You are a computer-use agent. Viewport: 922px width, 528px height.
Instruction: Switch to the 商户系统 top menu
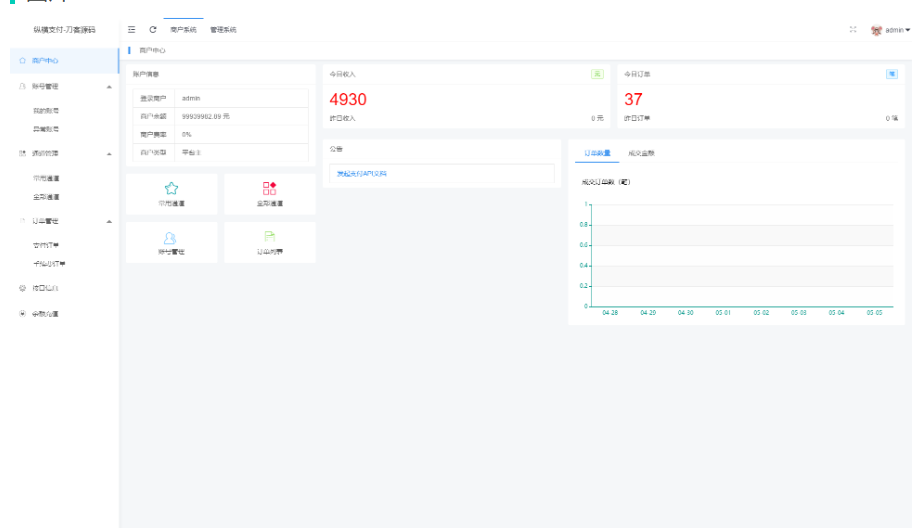[183, 30]
